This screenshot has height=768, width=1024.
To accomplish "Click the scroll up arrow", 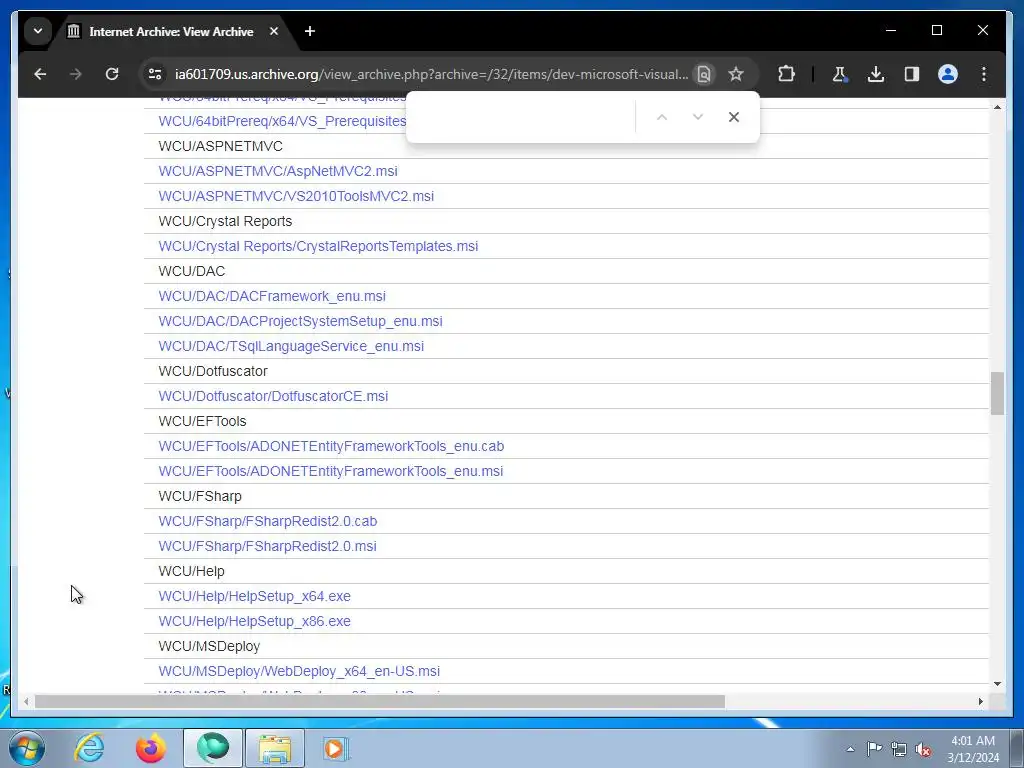I will click(x=997, y=106).
